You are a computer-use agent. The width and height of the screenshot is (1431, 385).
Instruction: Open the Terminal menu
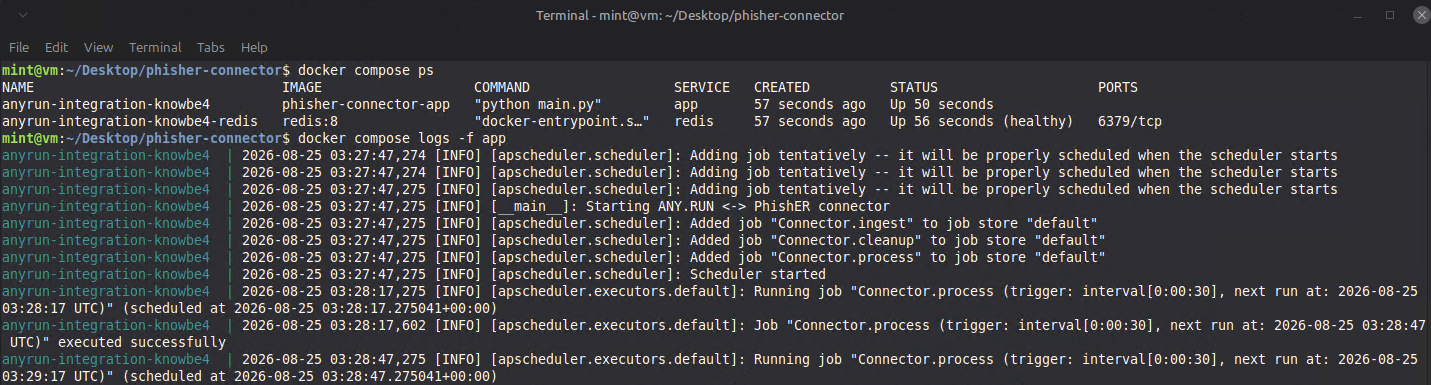pos(155,47)
